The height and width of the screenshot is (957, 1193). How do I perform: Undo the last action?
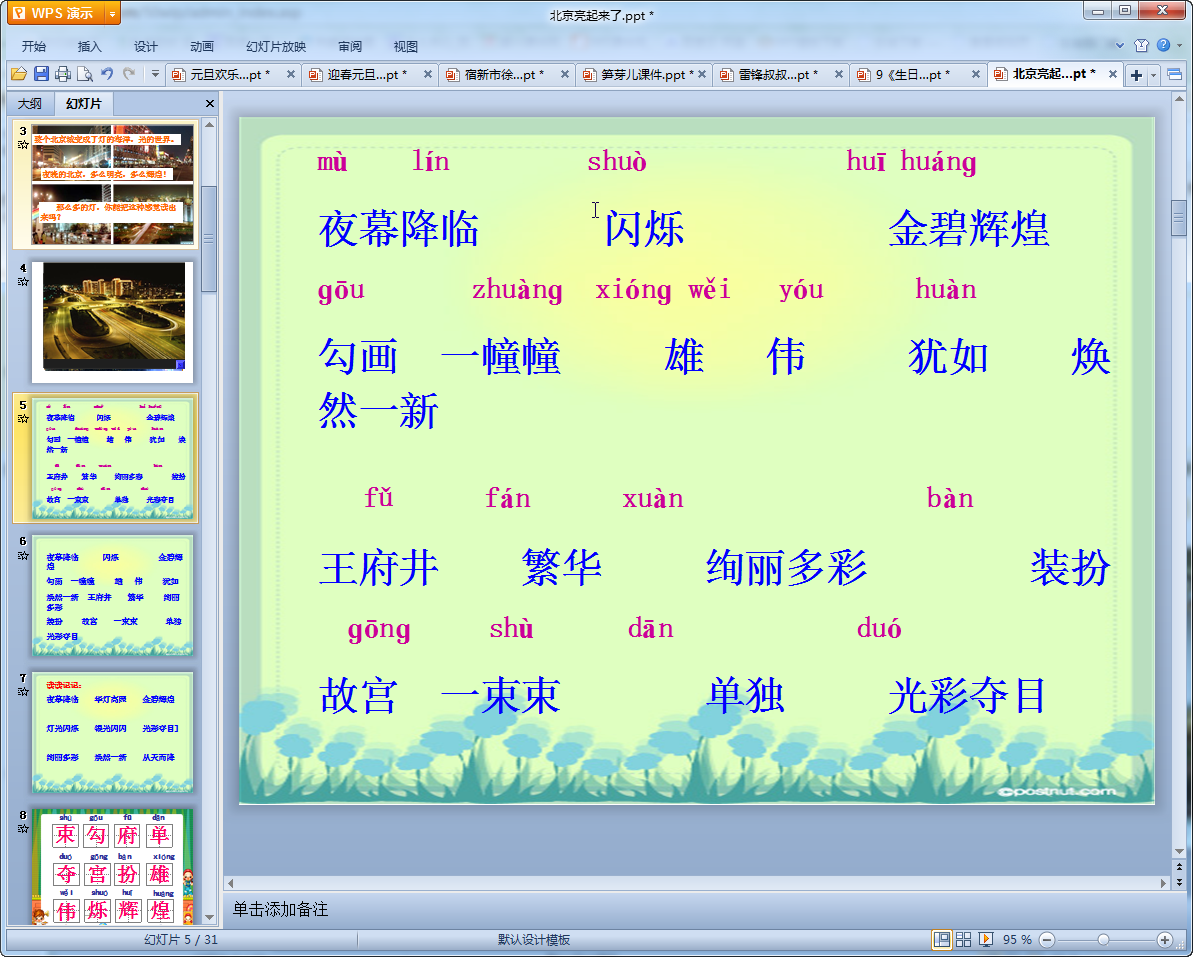107,74
